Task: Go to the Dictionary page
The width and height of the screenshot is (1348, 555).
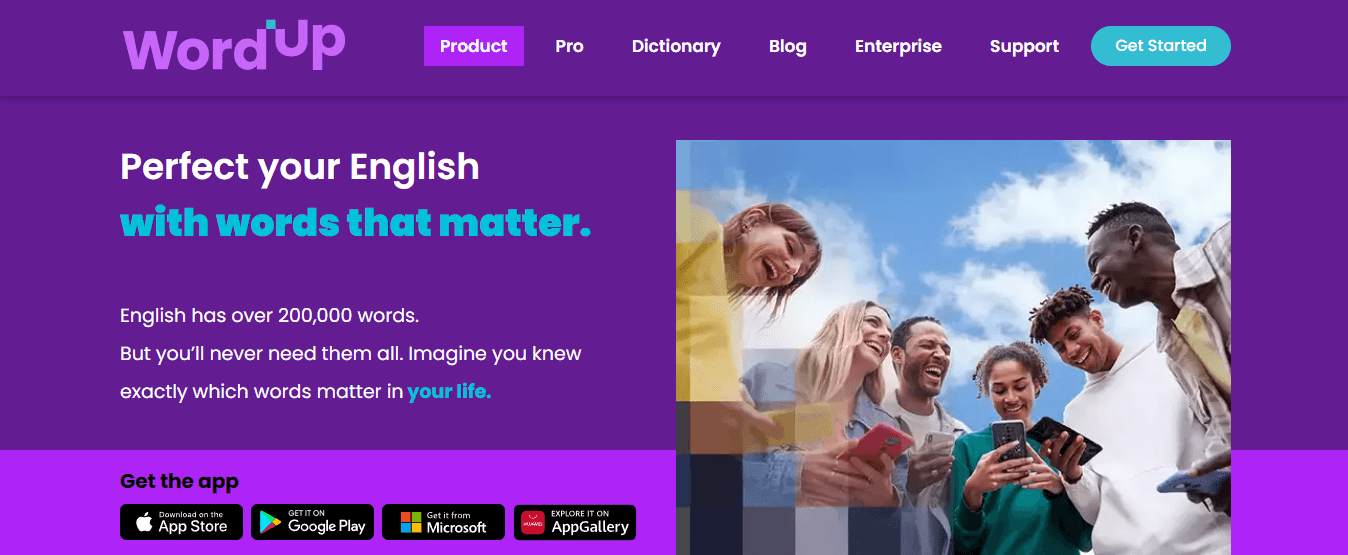Action: [676, 46]
